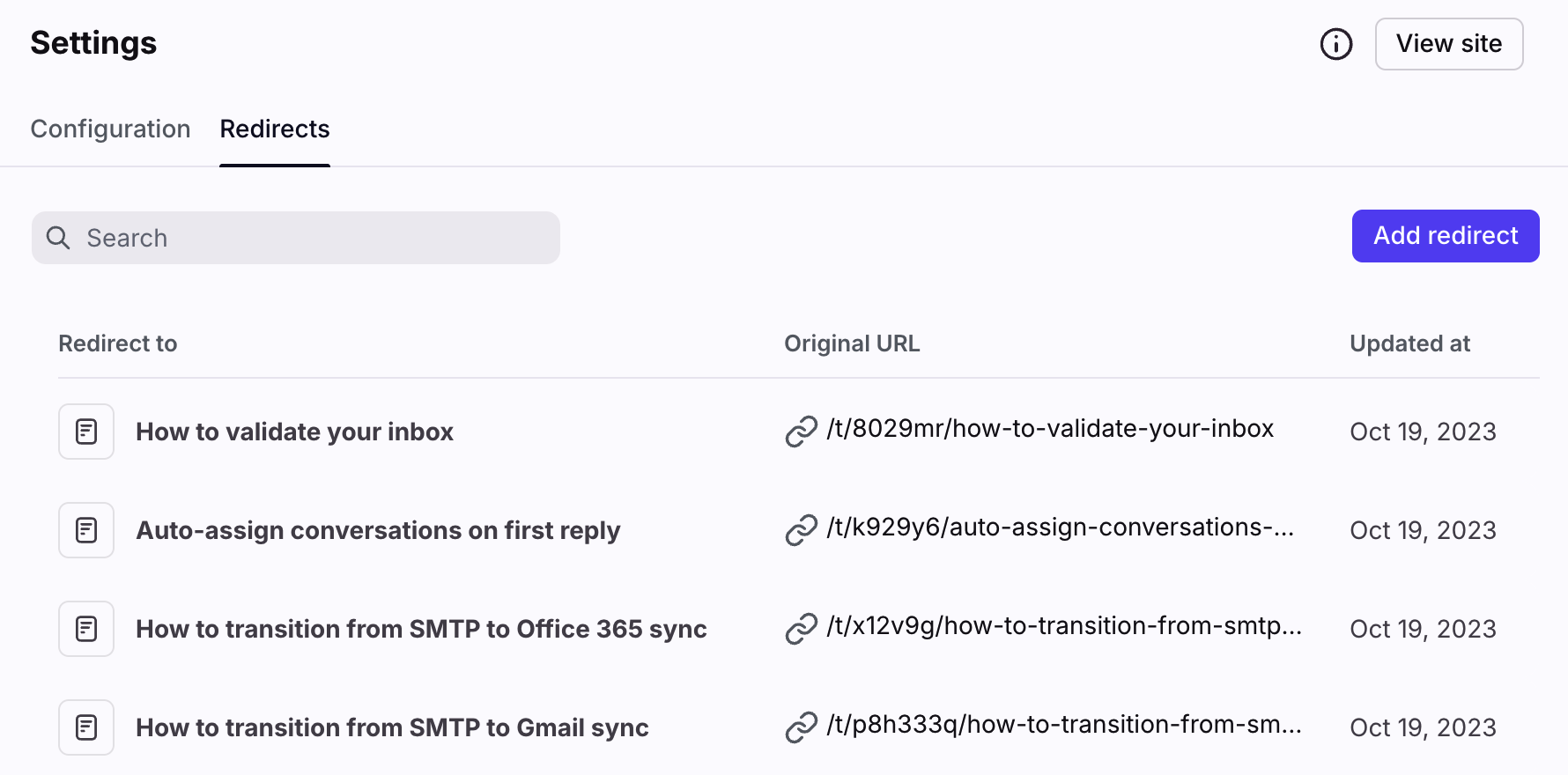
Task: Click document icon for Gmail sync article
Action: pos(86,727)
